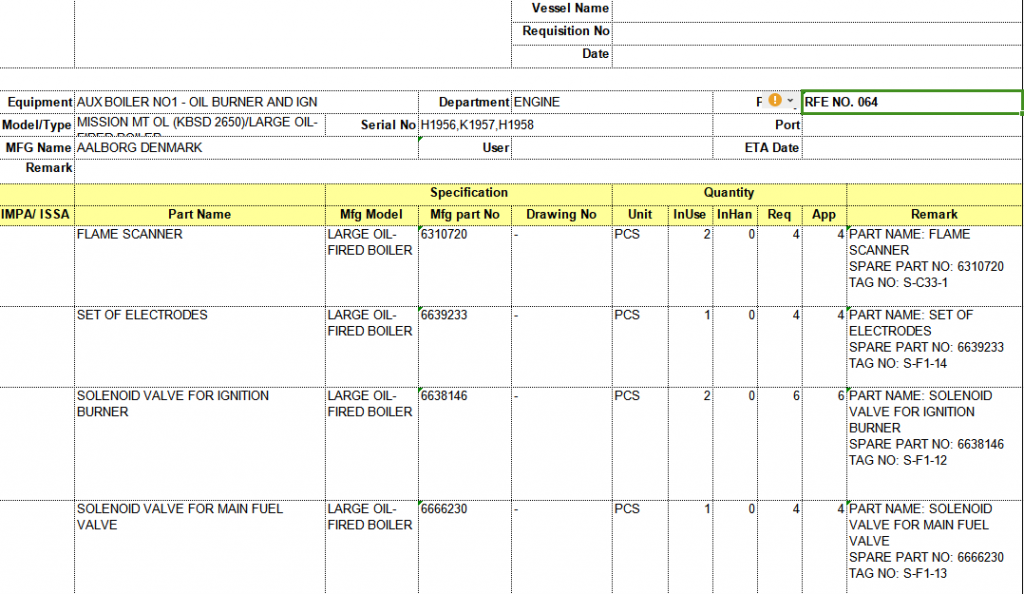Click the empty Port value cell

point(911,125)
